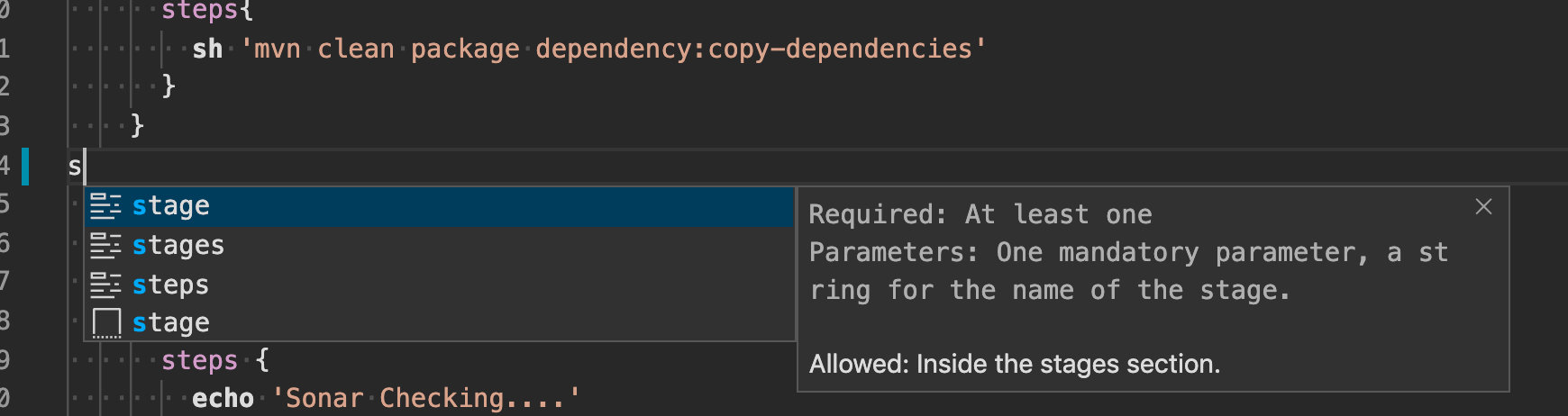Click steps keyword above the sh line
Screen dimensions: 1568x416
tap(200, 11)
